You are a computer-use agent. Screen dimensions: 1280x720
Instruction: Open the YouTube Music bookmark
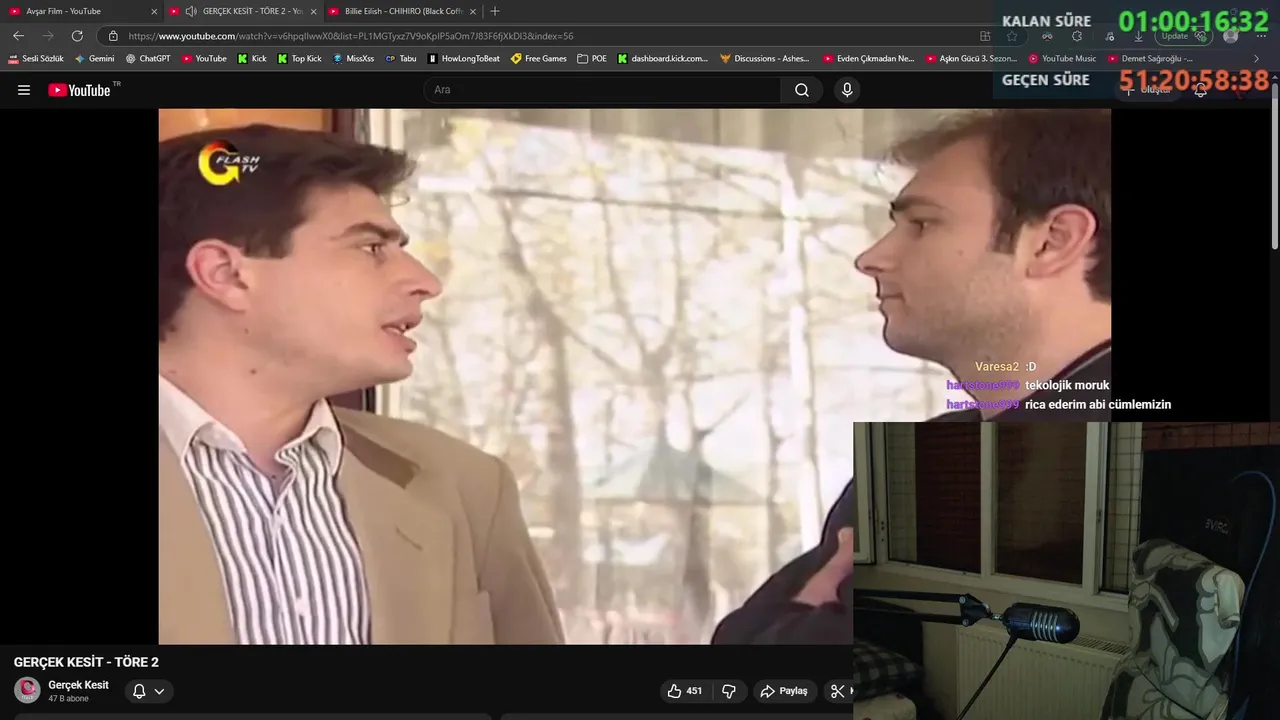coord(1063,59)
